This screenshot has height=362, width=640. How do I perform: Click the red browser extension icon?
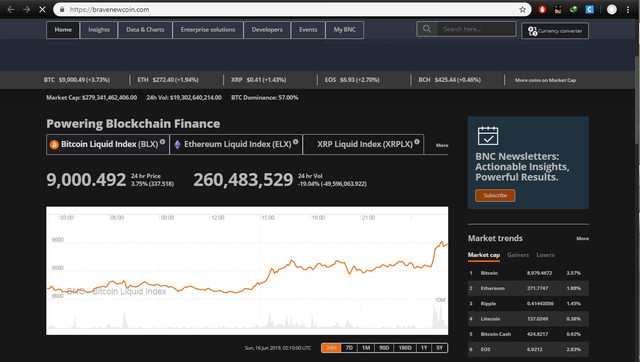coord(542,9)
